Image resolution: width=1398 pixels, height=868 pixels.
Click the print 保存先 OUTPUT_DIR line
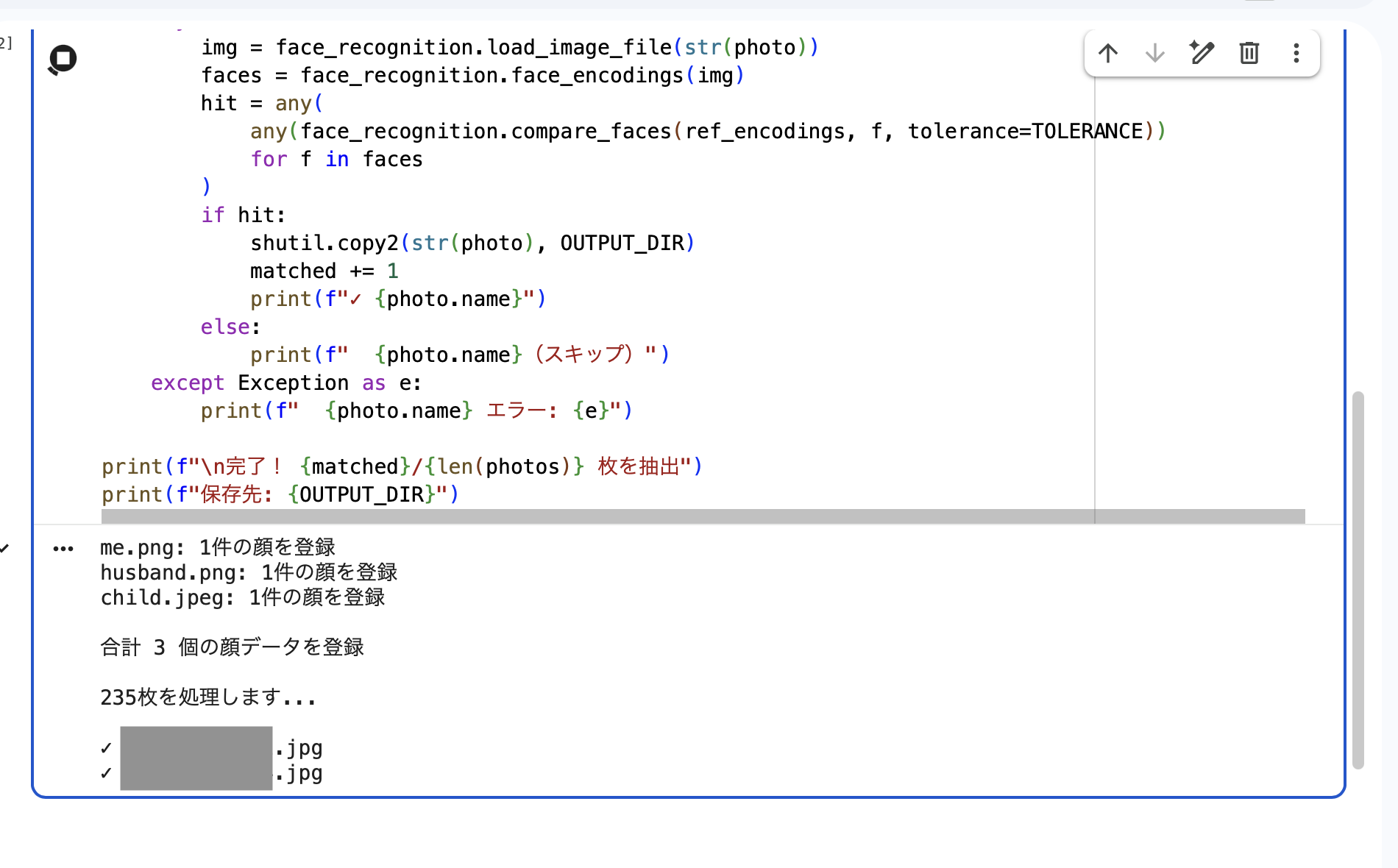coord(280,495)
